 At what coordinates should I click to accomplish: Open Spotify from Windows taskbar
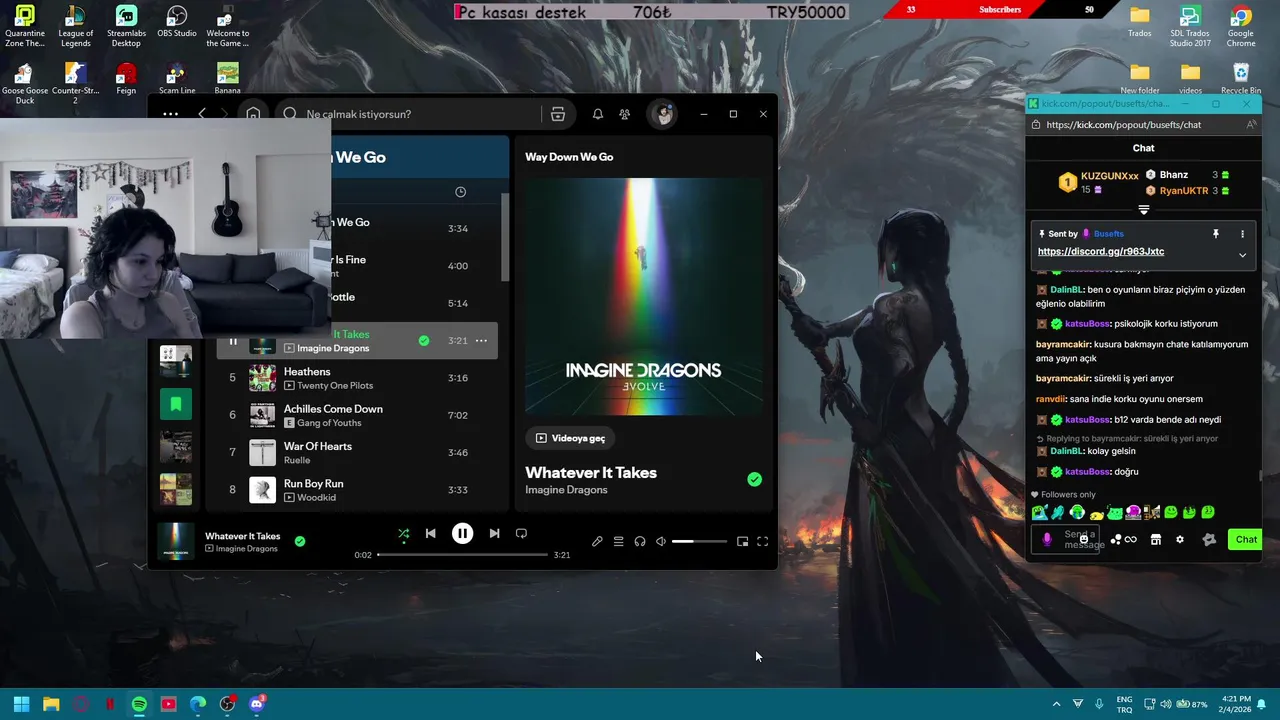tap(139, 704)
